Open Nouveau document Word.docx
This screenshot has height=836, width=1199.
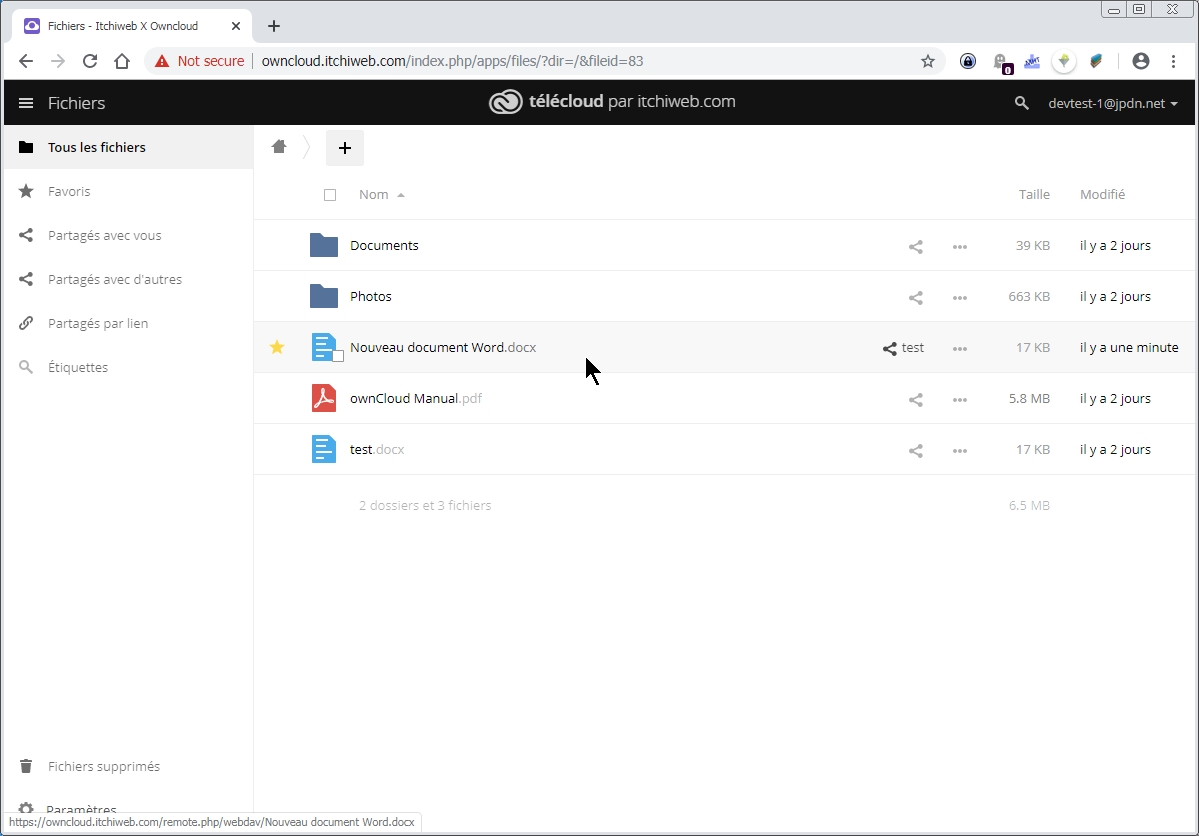pyautogui.click(x=443, y=347)
